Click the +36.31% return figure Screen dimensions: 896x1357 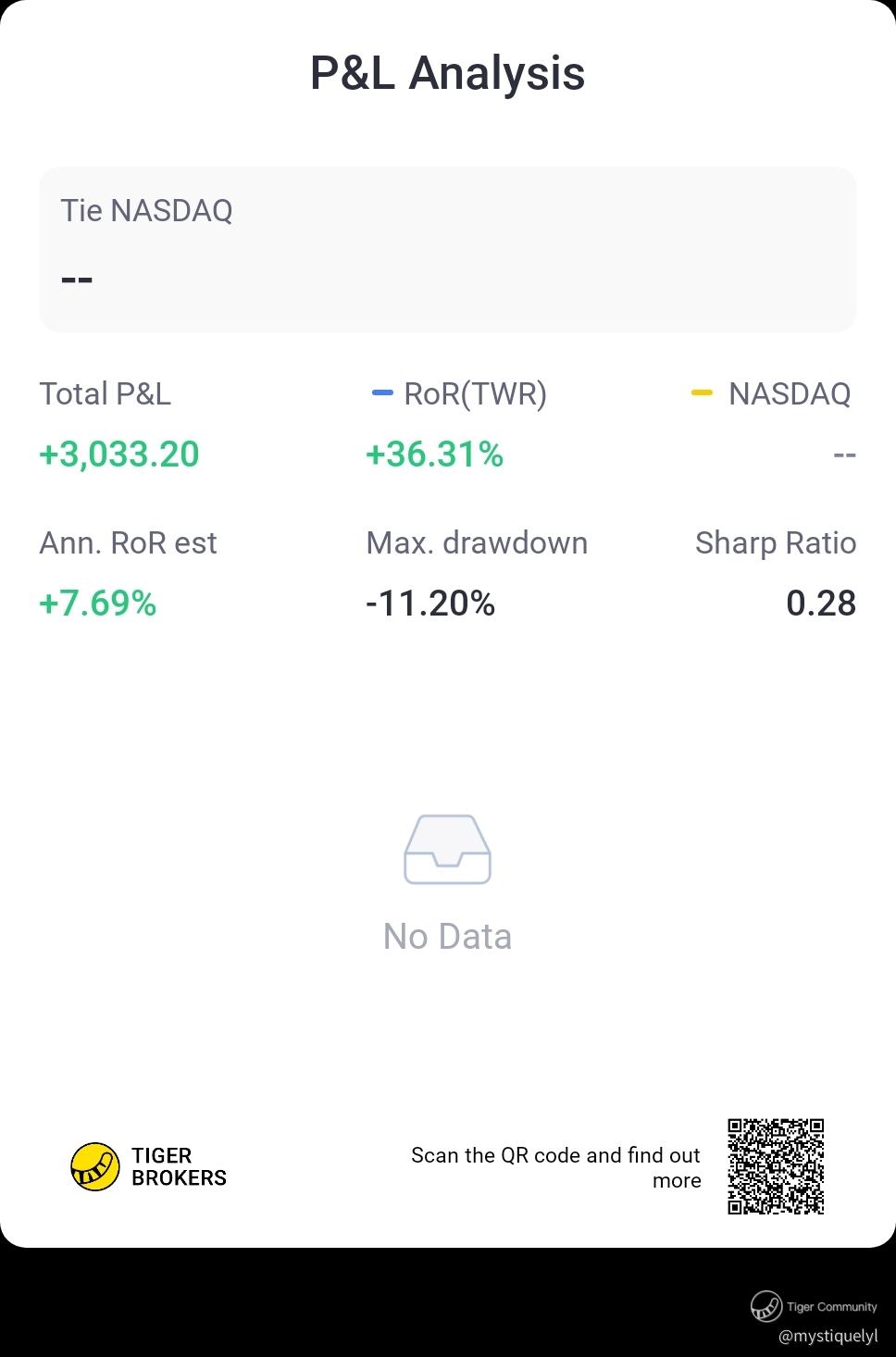[x=435, y=454]
